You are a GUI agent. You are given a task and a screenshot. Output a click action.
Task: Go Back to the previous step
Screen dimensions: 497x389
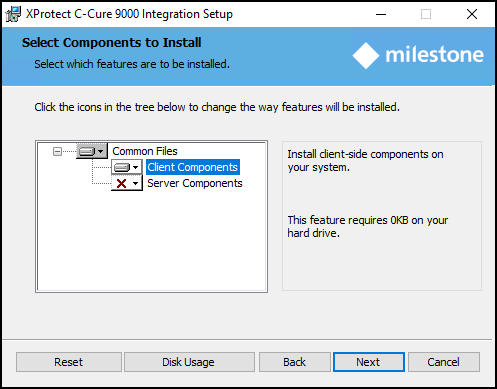click(295, 362)
